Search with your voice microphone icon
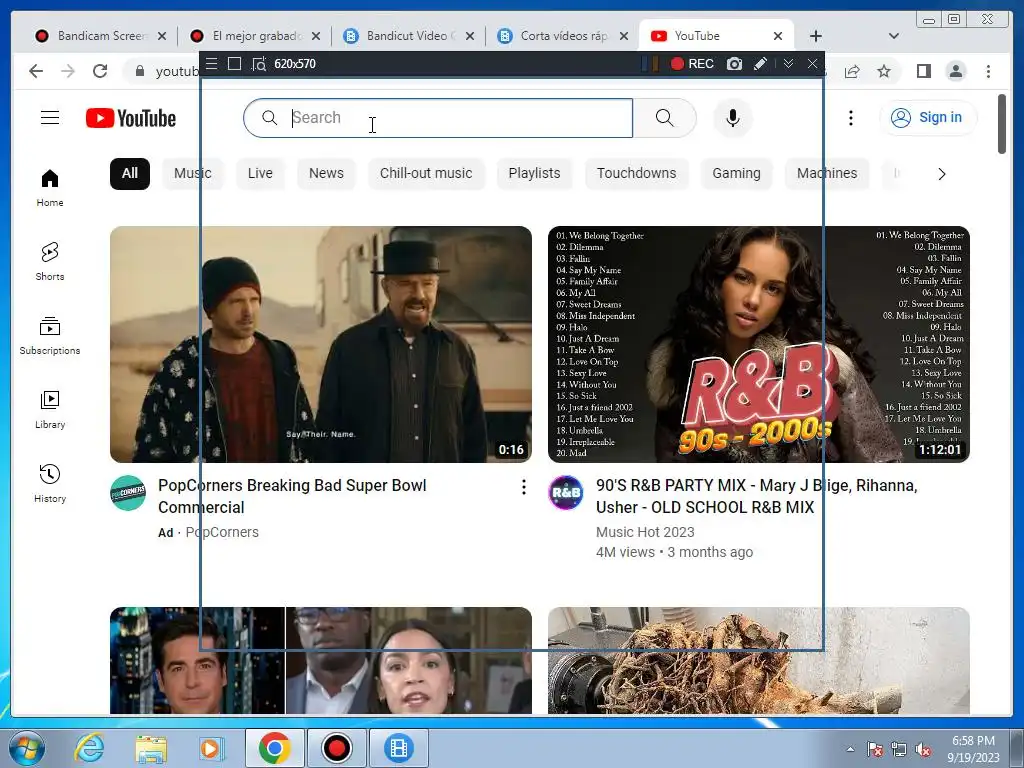Screen dimensions: 1024x768 733,118
